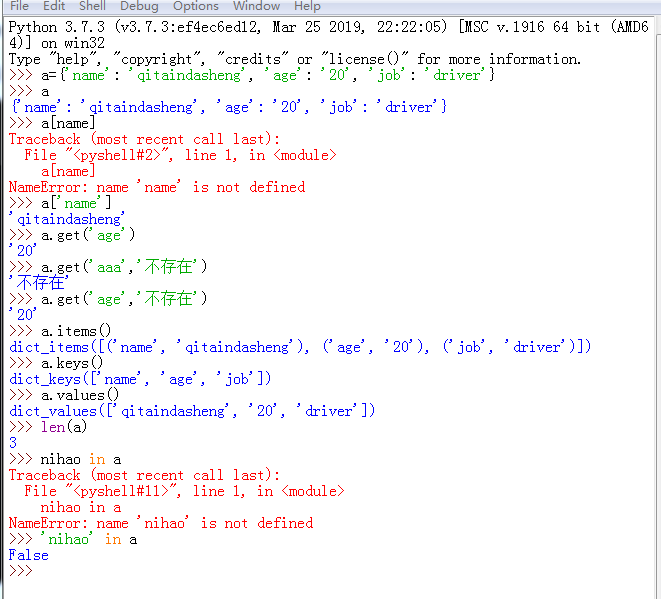Screen dimensions: 661x599
Task: Click the blue '不存在' output line
Action: (38, 283)
